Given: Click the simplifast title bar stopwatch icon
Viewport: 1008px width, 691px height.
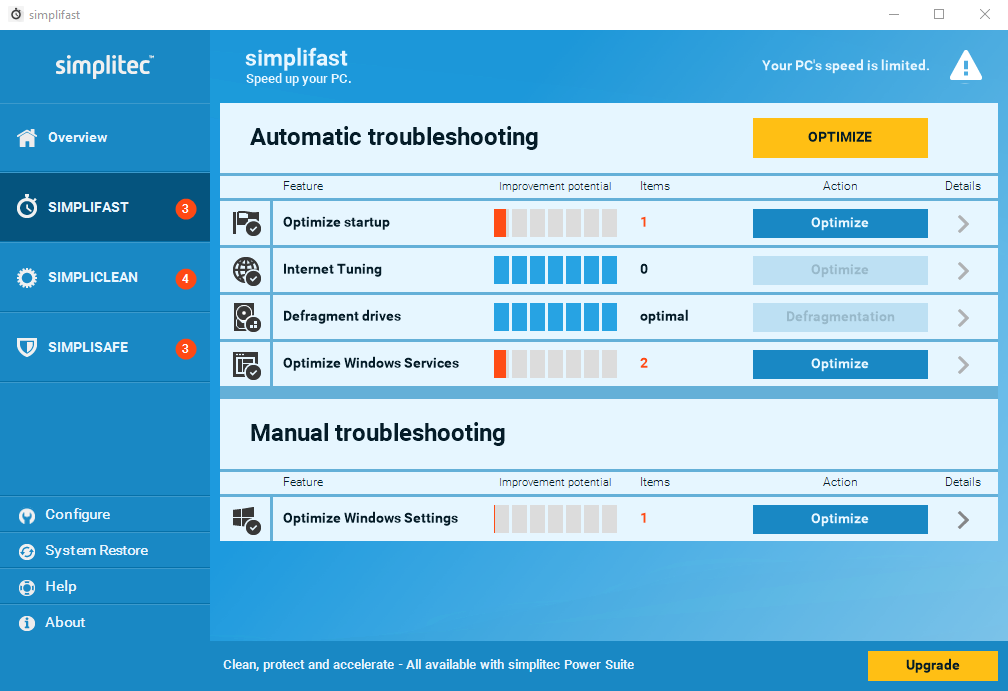Looking at the screenshot, I should pos(16,14).
